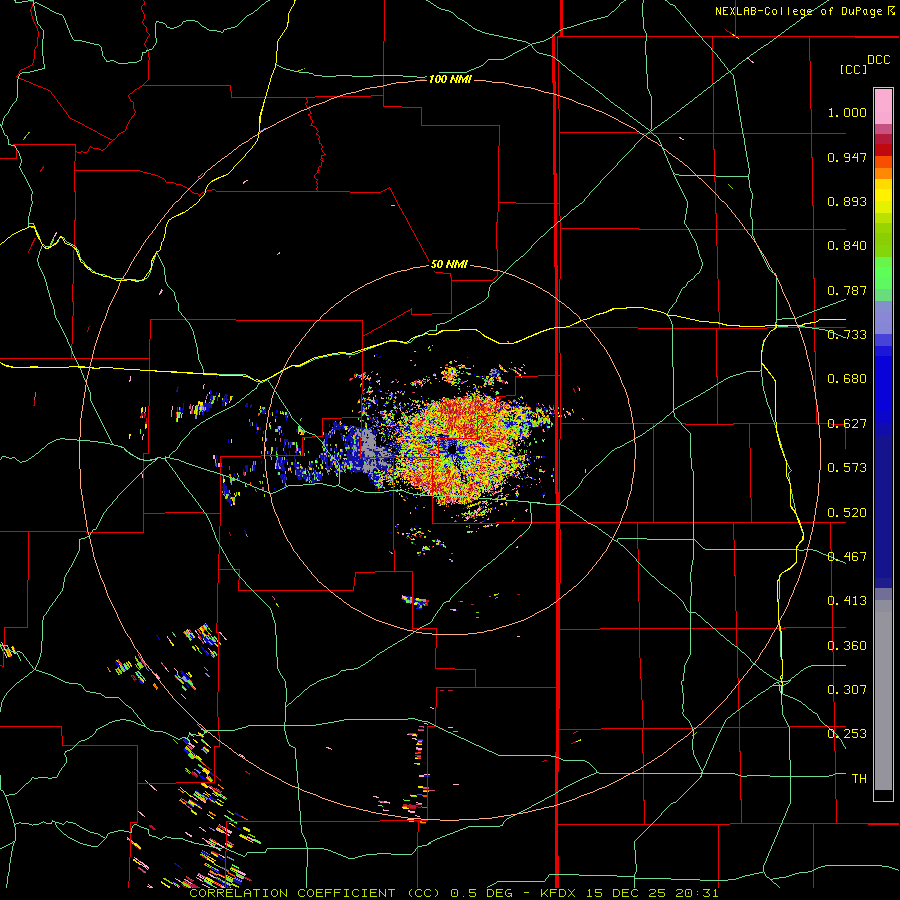Click the 0.733 legend value

pos(847,335)
